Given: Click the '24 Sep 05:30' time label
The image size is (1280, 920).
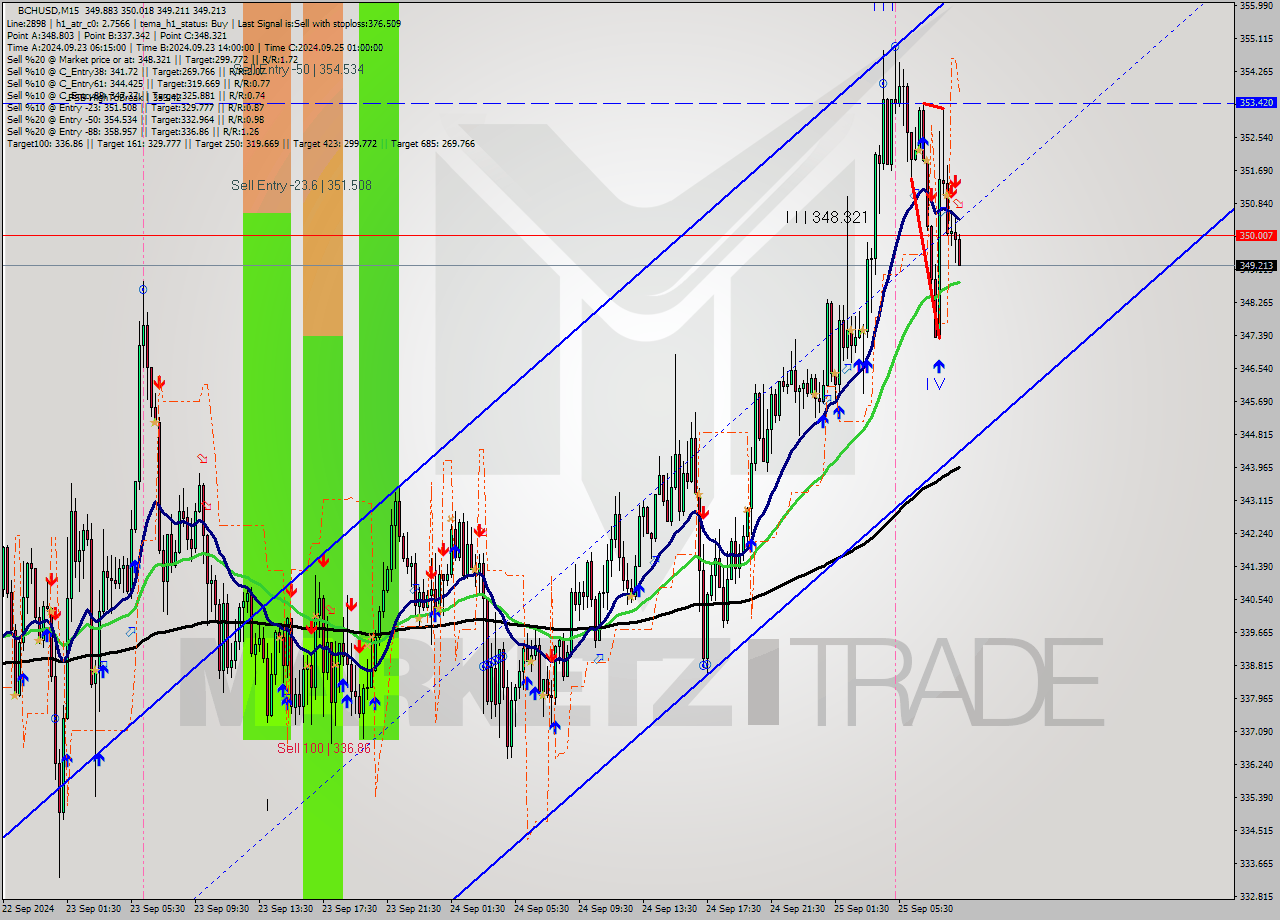Looking at the screenshot, I should [x=541, y=909].
